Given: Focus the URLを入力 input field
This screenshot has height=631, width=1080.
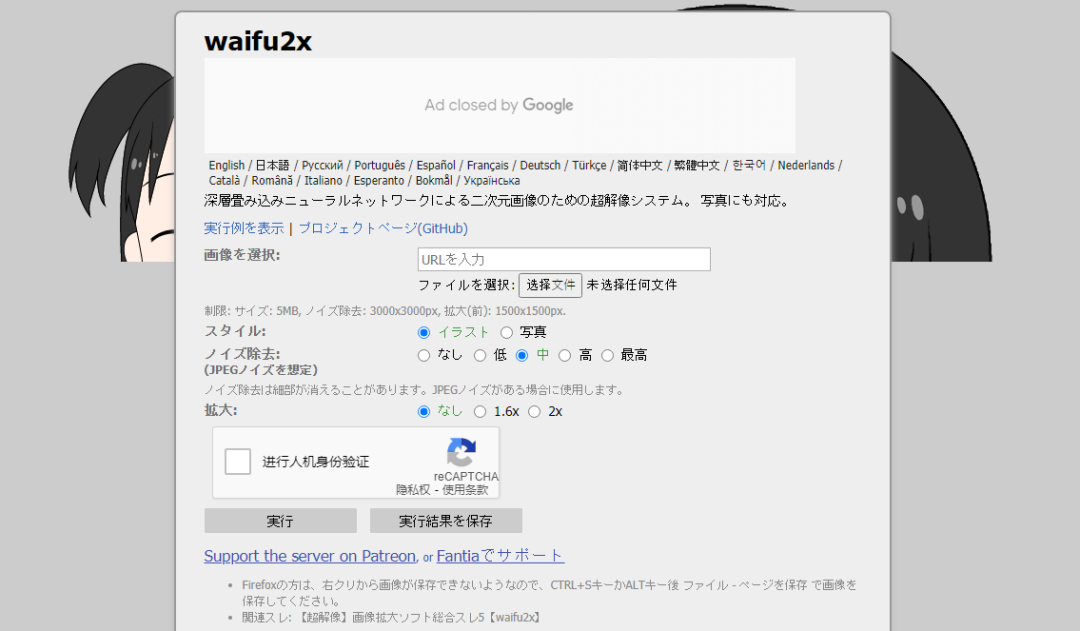Looking at the screenshot, I should click(564, 259).
